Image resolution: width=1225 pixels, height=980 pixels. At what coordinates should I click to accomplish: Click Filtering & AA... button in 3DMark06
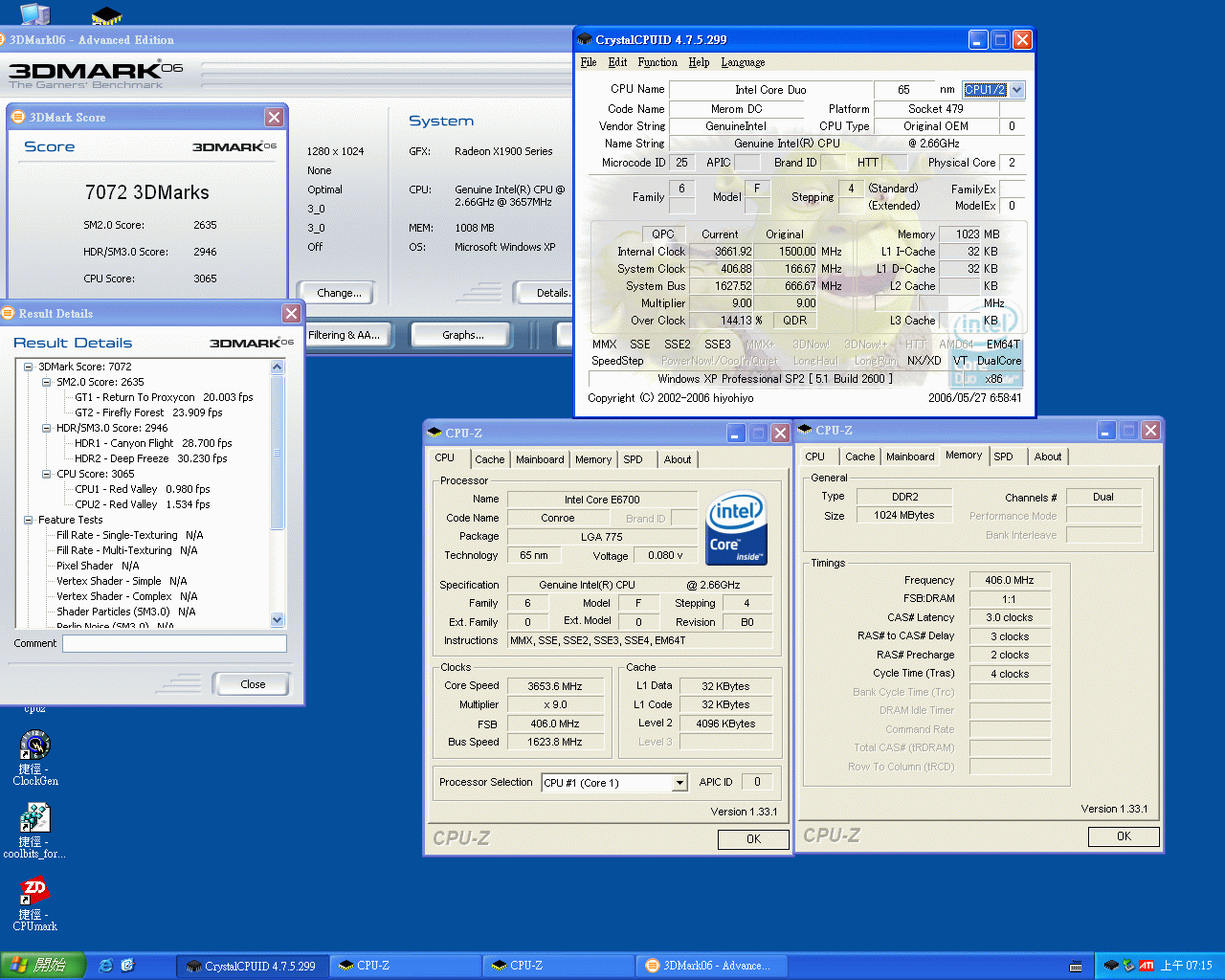pyautogui.click(x=345, y=335)
